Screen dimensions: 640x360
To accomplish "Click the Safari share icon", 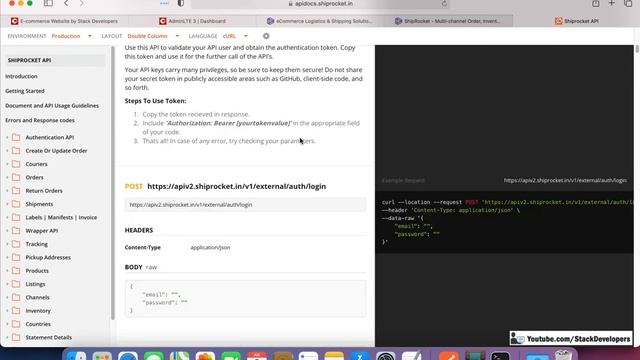I will point(596,3).
